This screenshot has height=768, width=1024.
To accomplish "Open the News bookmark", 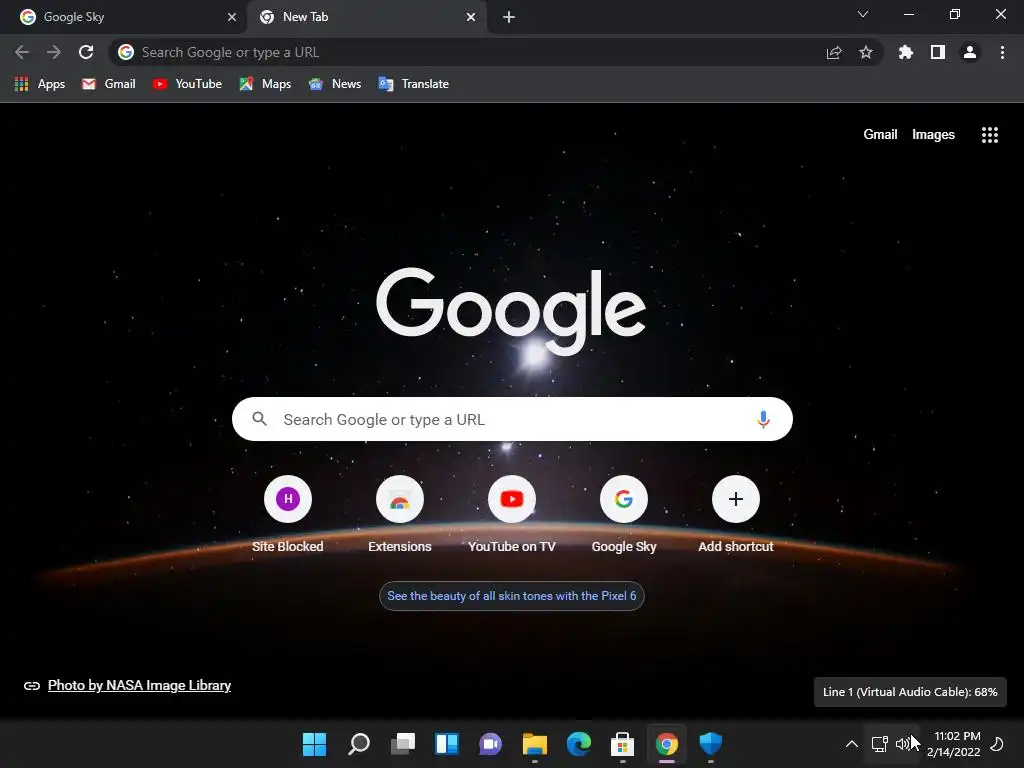I will [335, 84].
